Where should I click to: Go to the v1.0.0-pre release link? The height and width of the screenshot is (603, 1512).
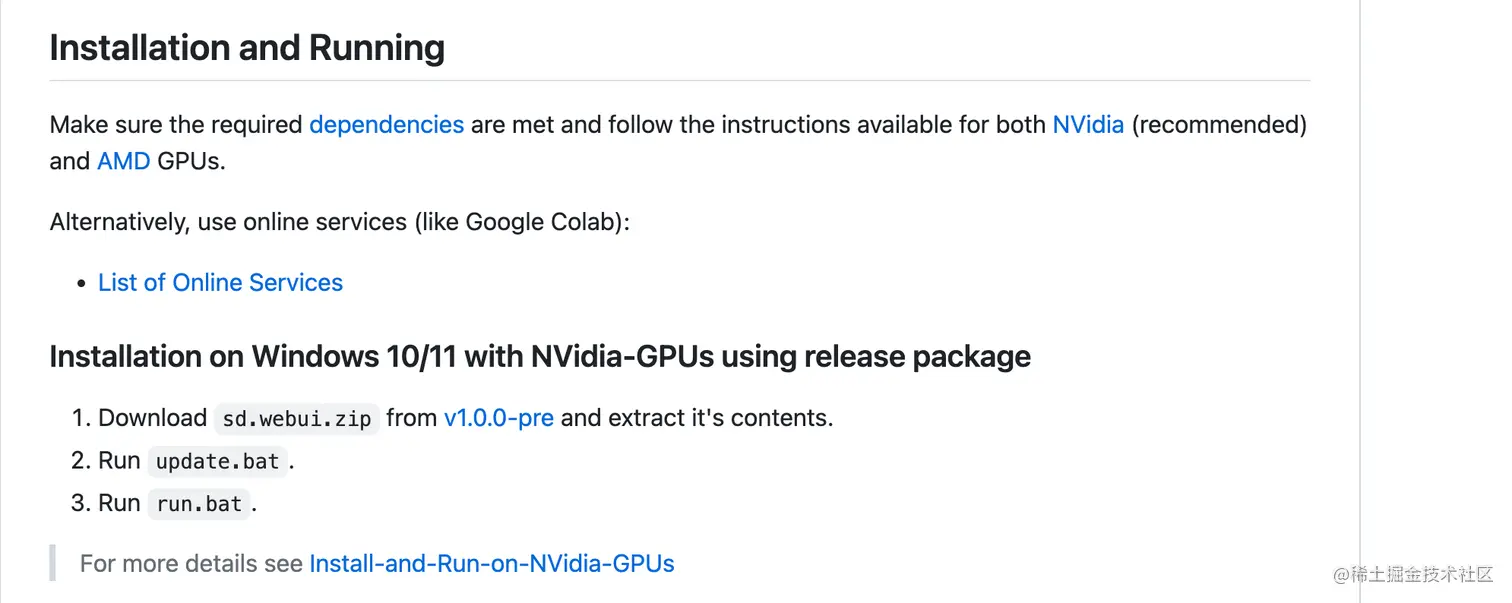[498, 418]
